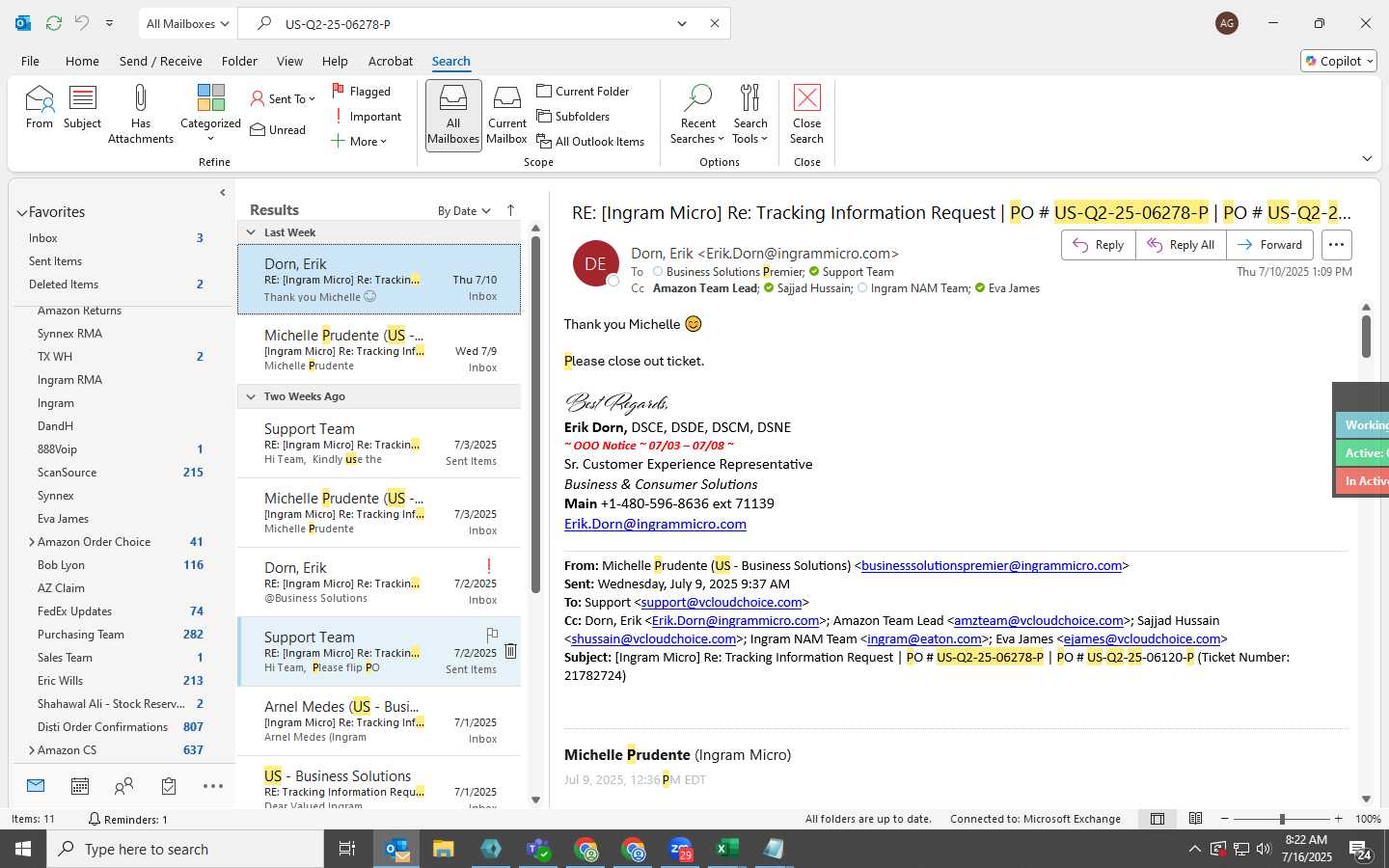Image resolution: width=1389 pixels, height=868 pixels.
Task: Click businesssolutionspremier@ingrammicro.com link
Action: point(992,565)
